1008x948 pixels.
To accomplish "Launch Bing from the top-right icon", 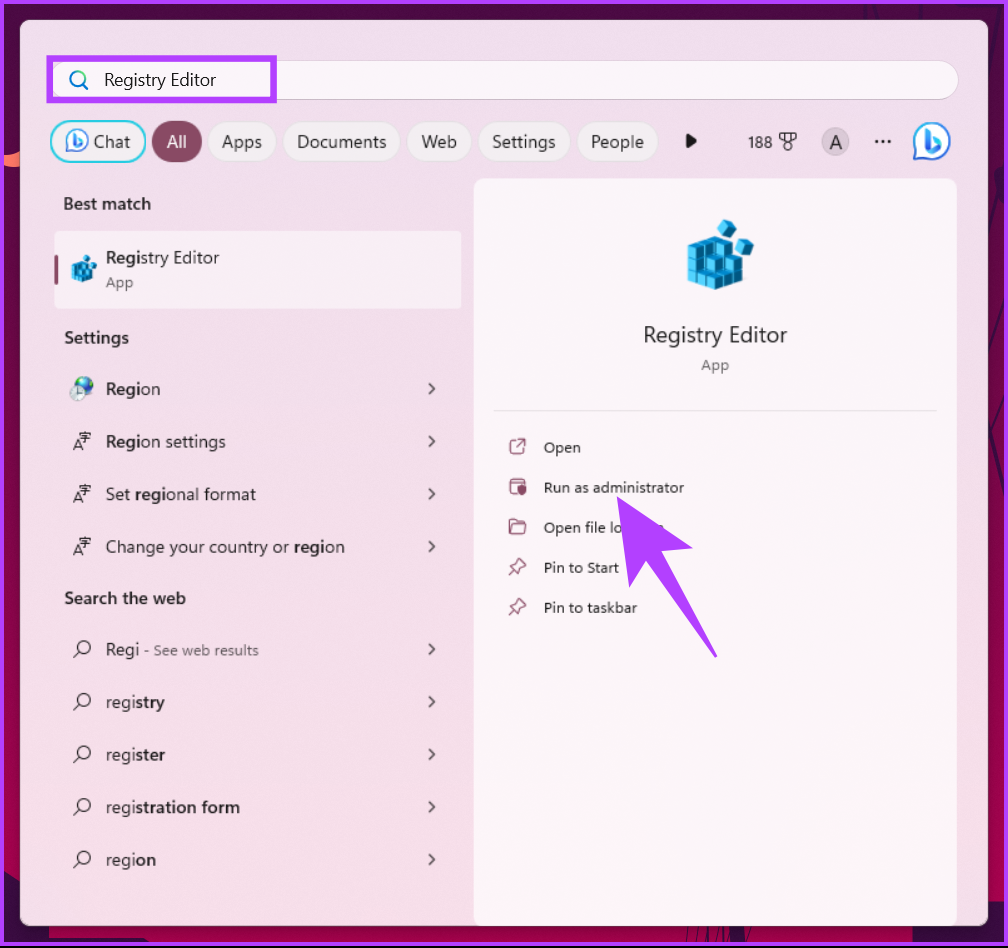I will click(x=931, y=141).
